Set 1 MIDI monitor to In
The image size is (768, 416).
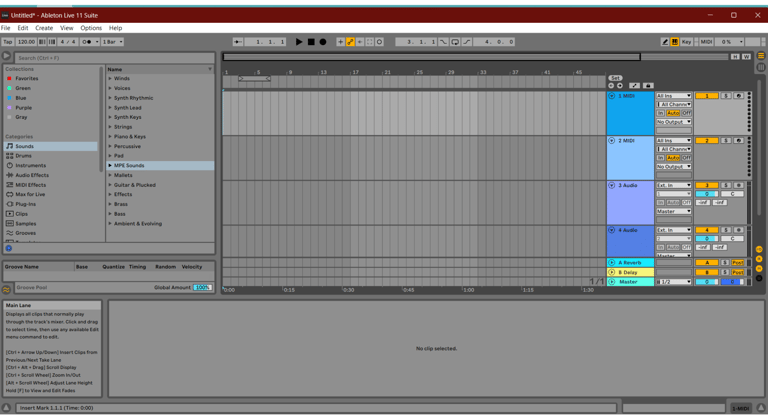point(660,113)
